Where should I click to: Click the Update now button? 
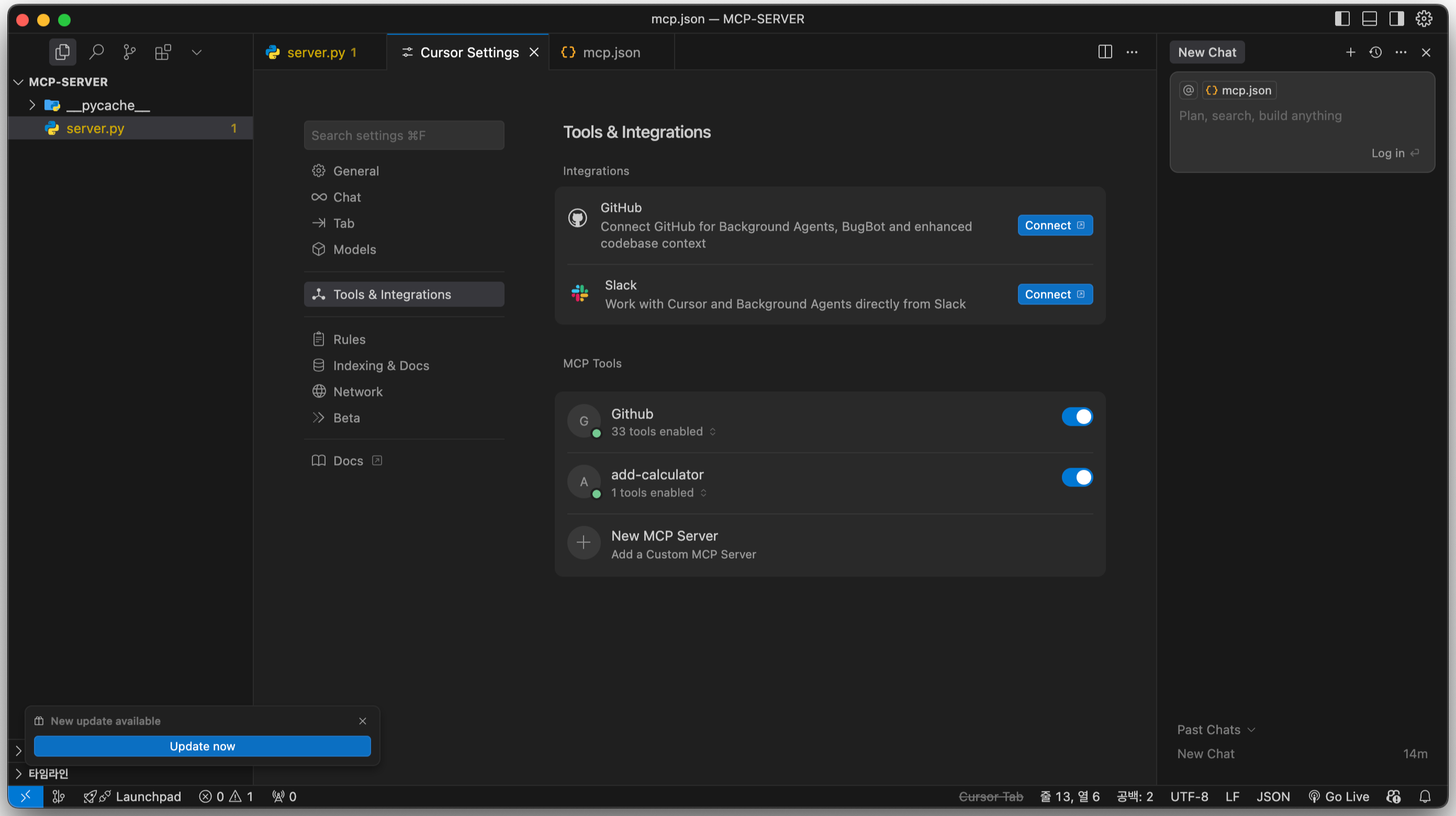[203, 746]
